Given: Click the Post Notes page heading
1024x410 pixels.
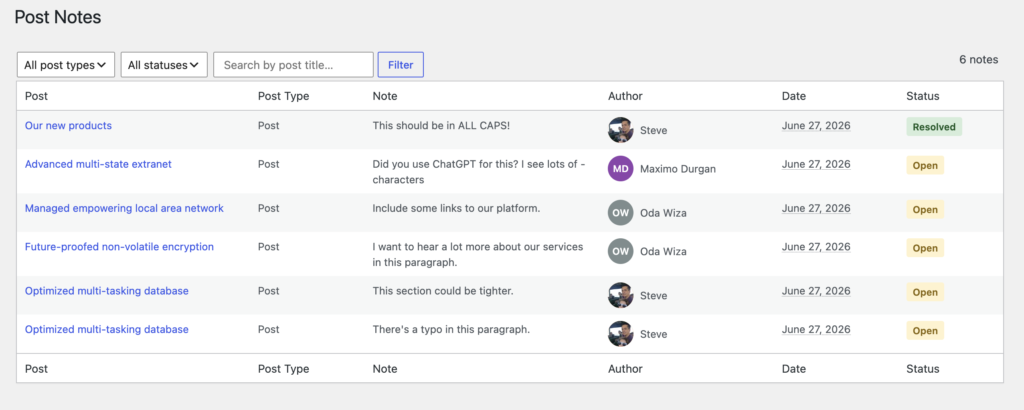Looking at the screenshot, I should pyautogui.click(x=57, y=17).
